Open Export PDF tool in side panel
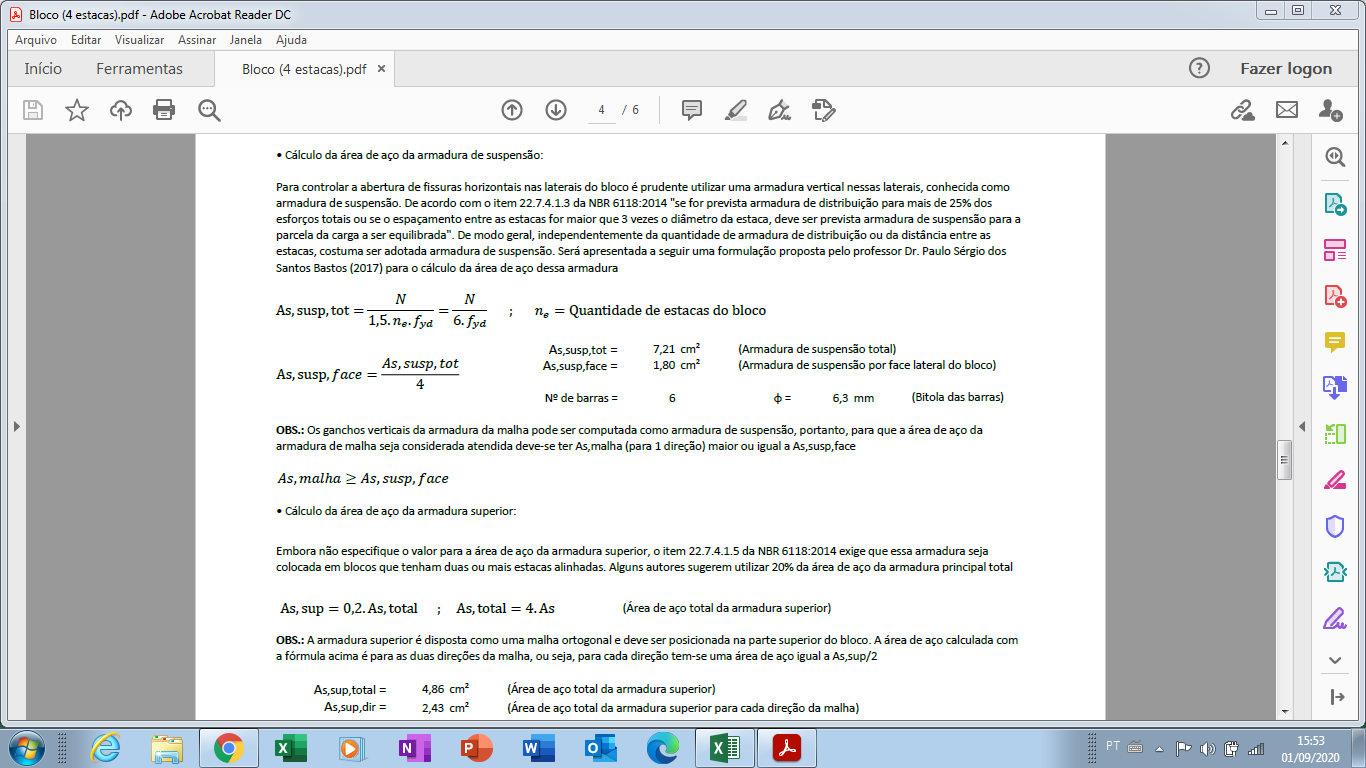Screen dimensions: 1366x768 click(1335, 204)
